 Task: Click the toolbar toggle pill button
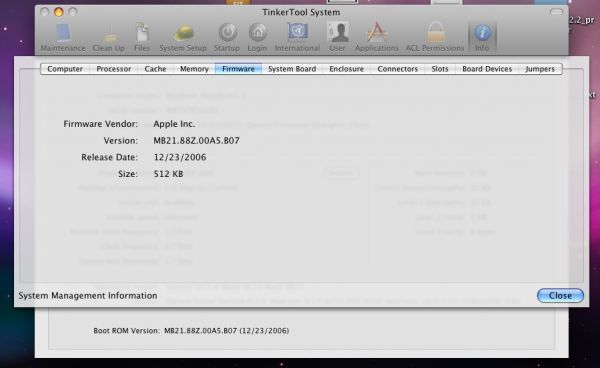point(556,12)
